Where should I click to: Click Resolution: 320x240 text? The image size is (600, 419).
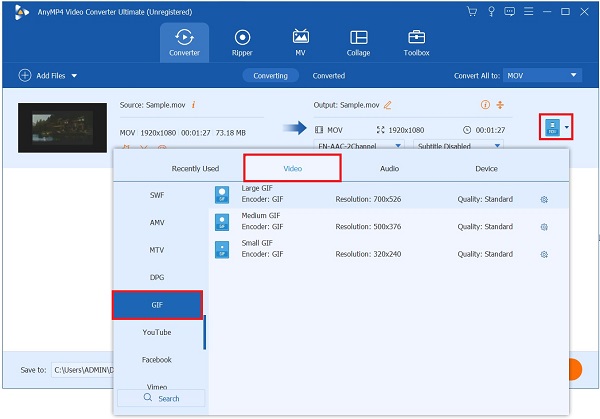tap(368, 254)
